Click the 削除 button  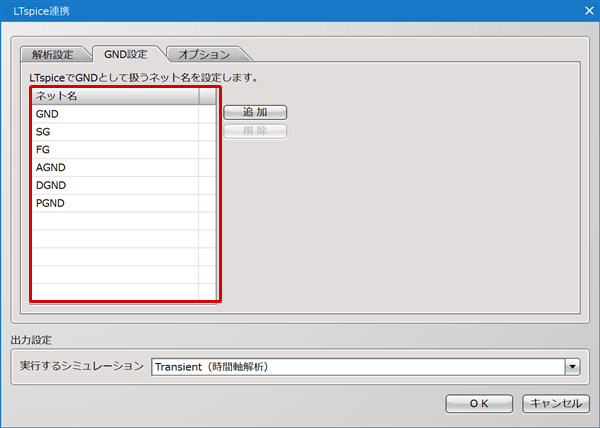tap(255, 131)
